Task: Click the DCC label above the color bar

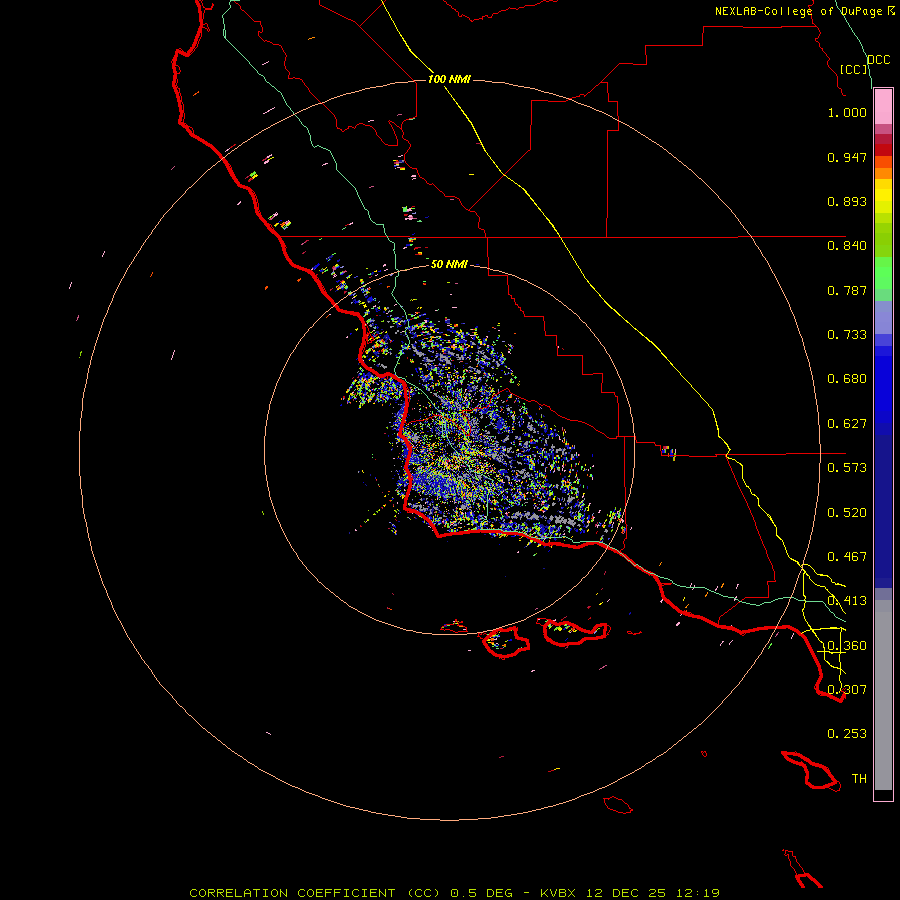Action: pos(878,60)
